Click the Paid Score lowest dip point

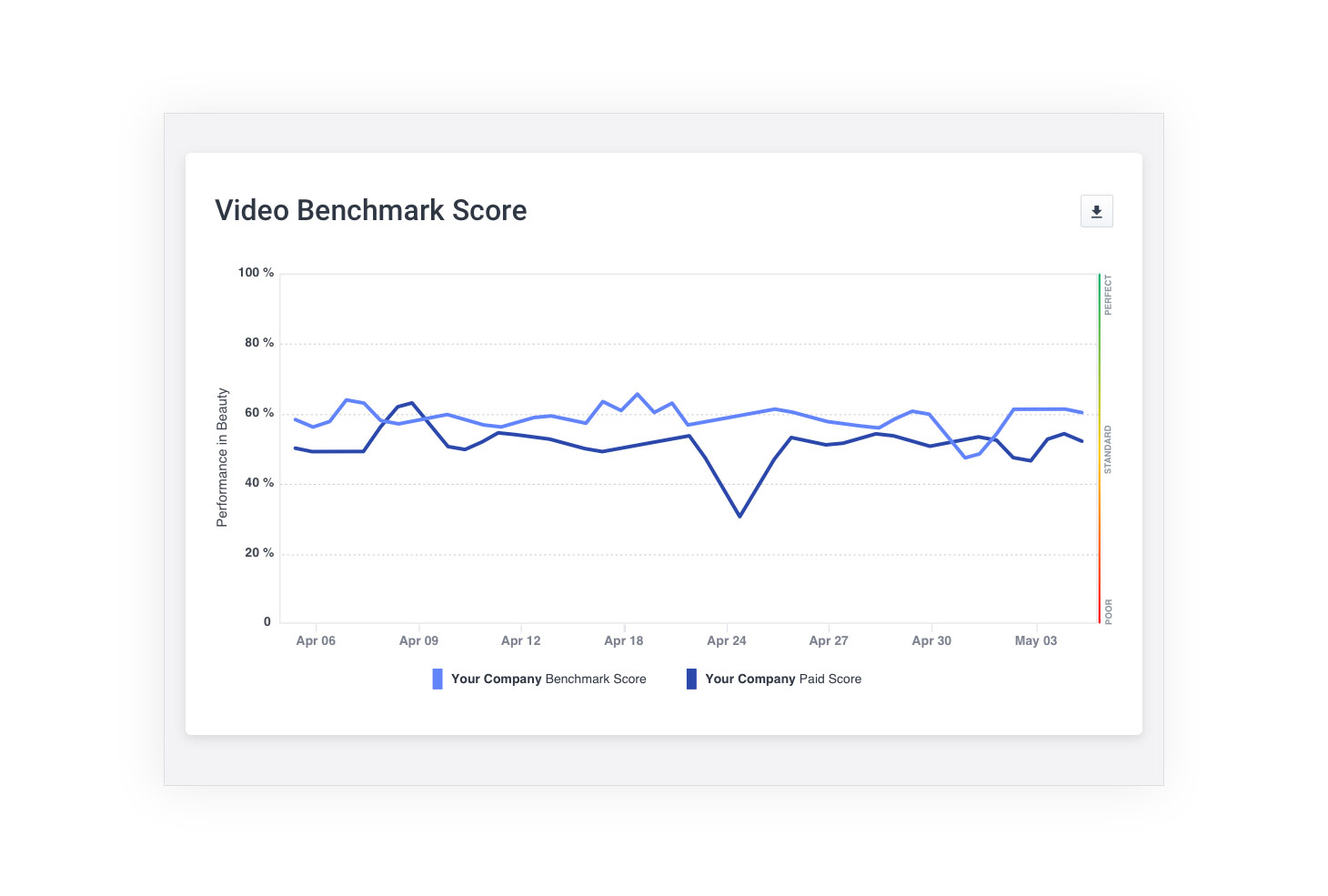tap(739, 517)
